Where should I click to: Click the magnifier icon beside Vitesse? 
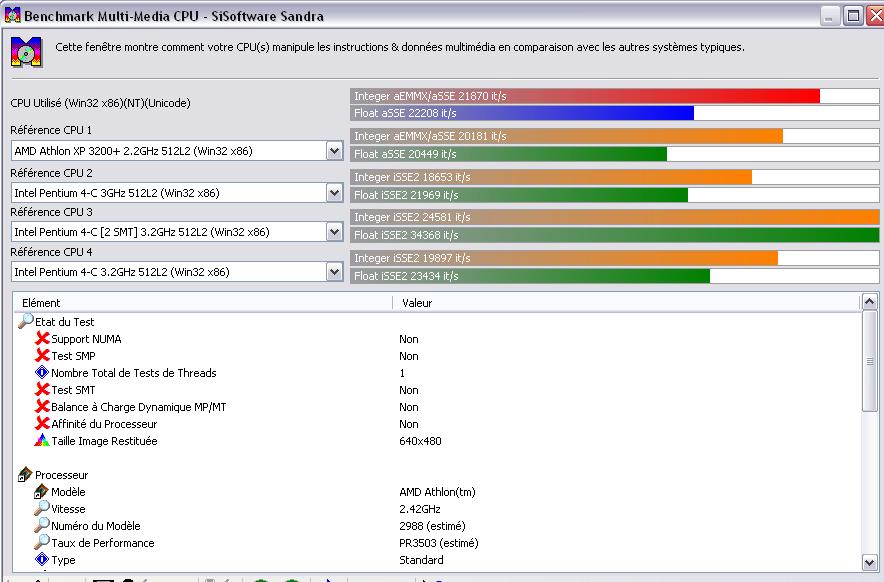42,508
